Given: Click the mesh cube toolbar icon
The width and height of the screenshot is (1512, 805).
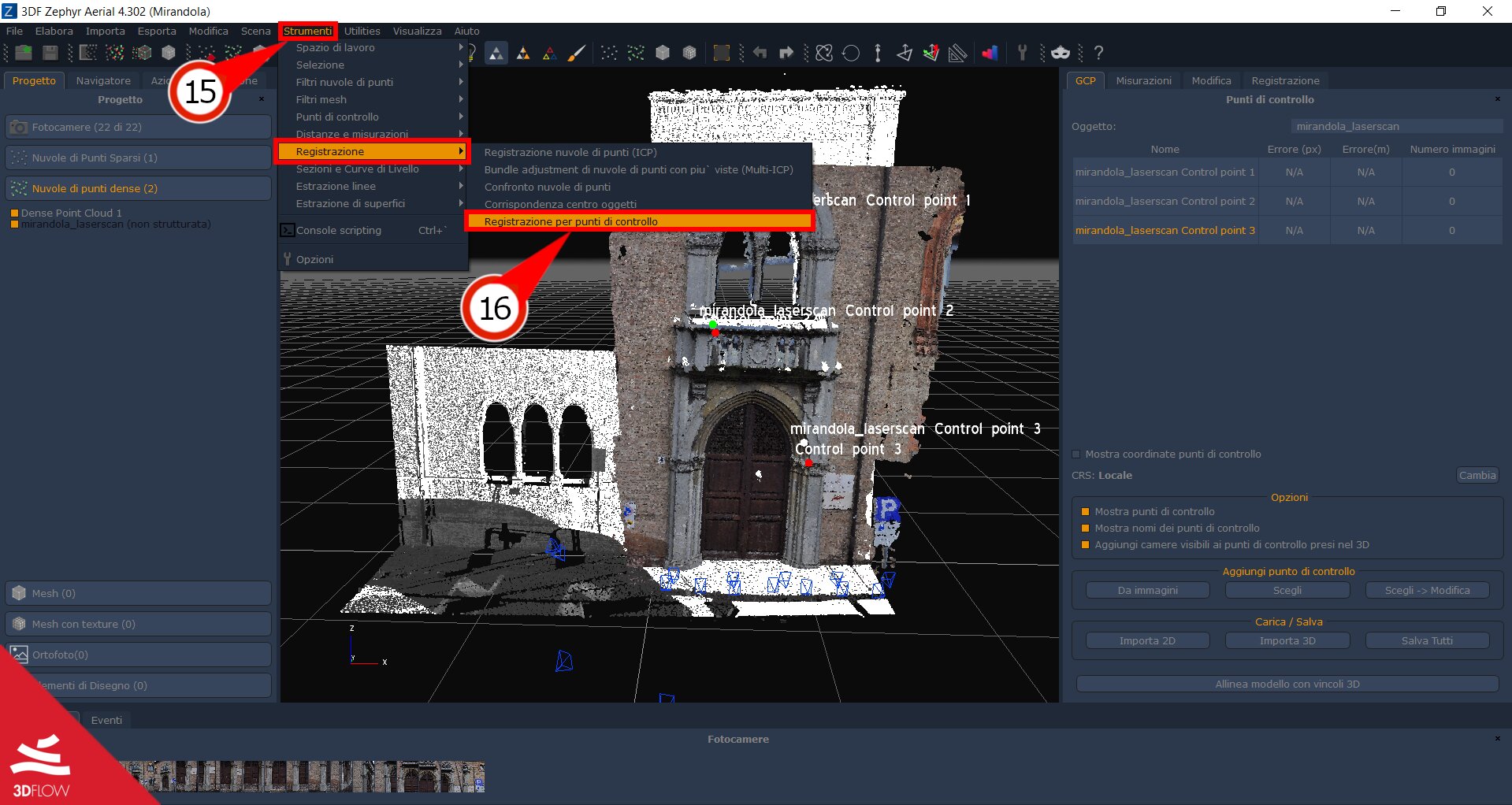Looking at the screenshot, I should (169, 53).
